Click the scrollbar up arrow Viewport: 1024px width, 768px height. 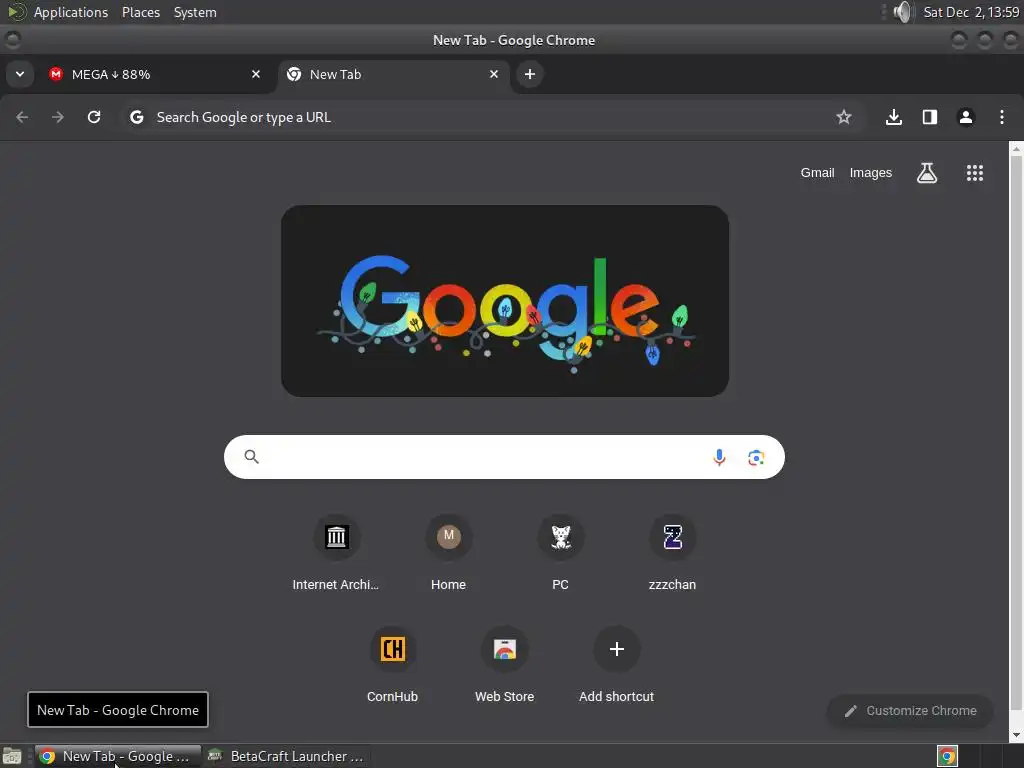click(1016, 148)
